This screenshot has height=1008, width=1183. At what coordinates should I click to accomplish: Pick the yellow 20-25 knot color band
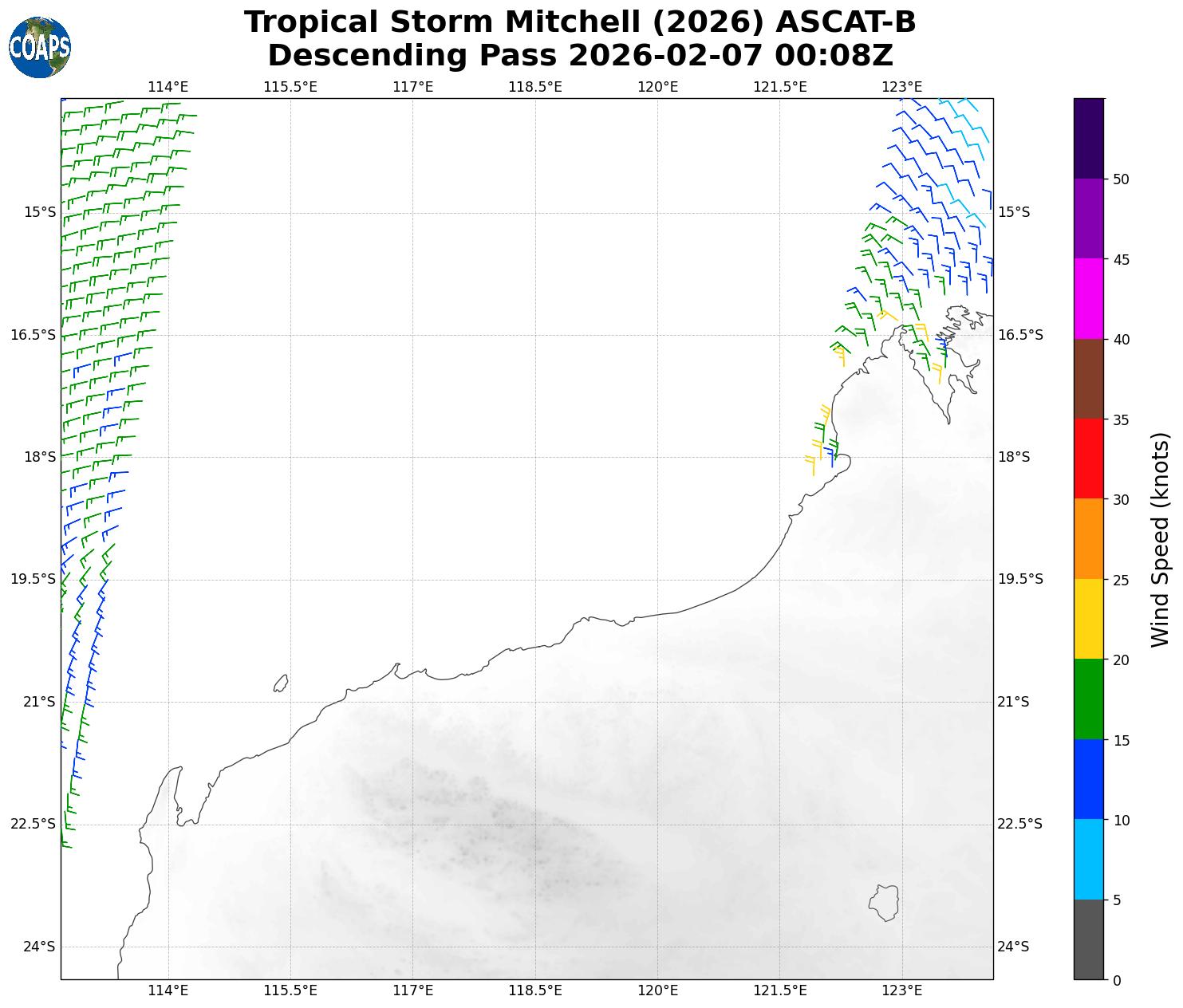(x=1089, y=619)
